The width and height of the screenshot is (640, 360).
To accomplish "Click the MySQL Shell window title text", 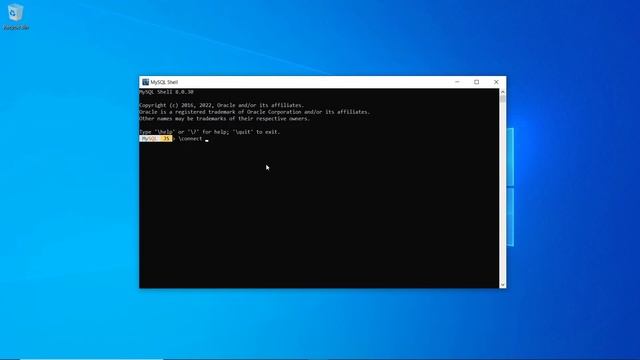I will tap(164, 82).
